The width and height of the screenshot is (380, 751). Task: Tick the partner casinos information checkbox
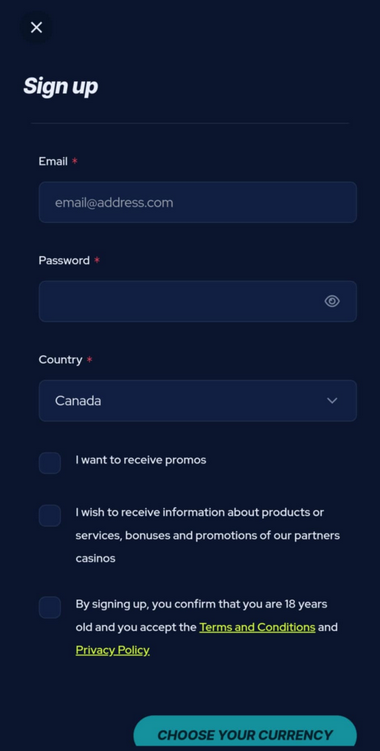(50, 515)
